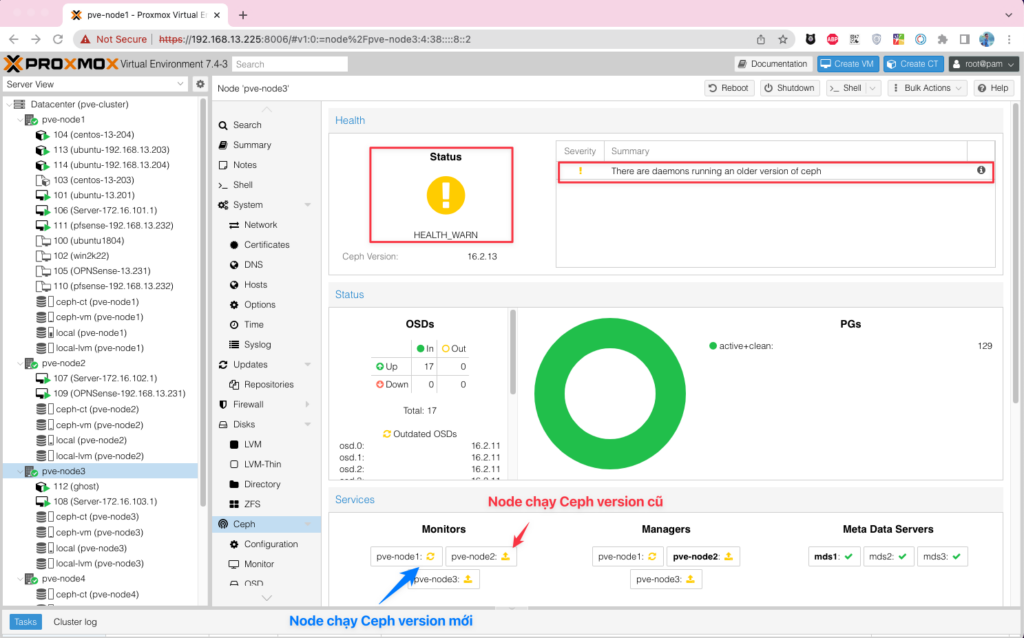This screenshot has width=1024, height=638.
Task: Click monitor pve-node2 upgrade icon
Action: pyautogui.click(x=505, y=556)
